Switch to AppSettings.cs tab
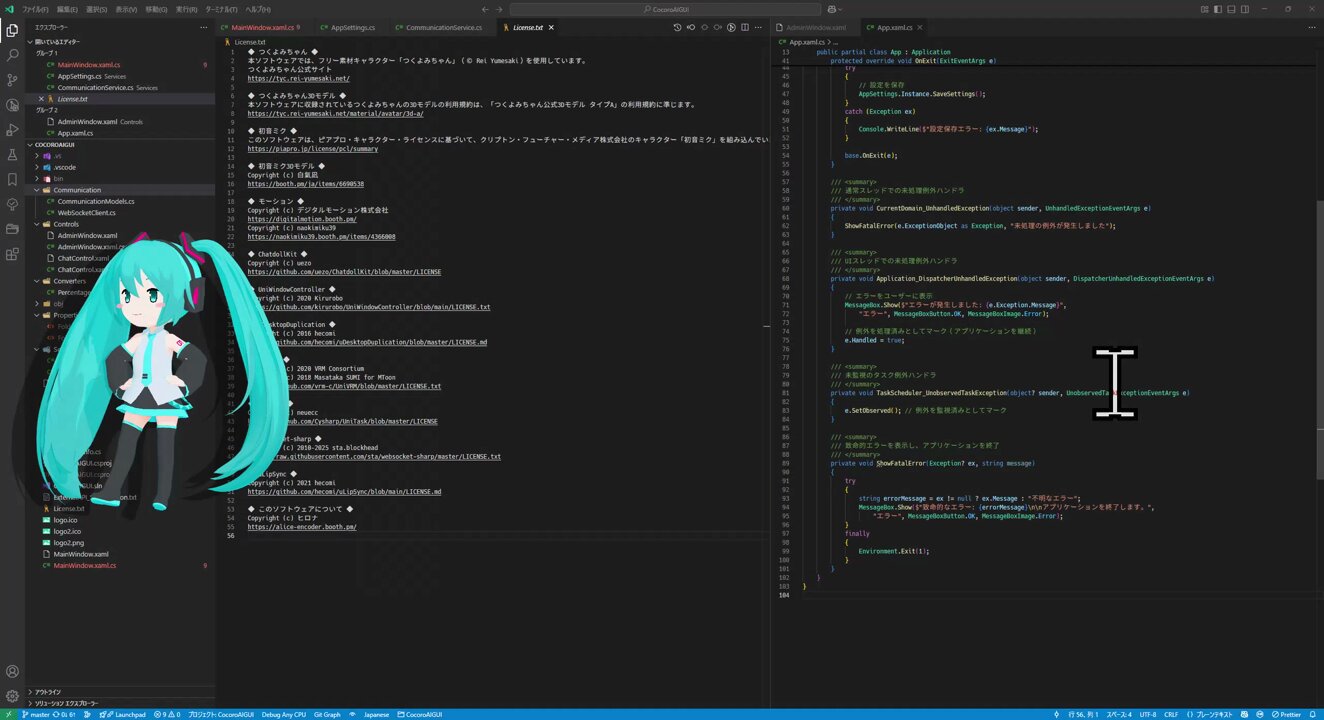 click(352, 28)
